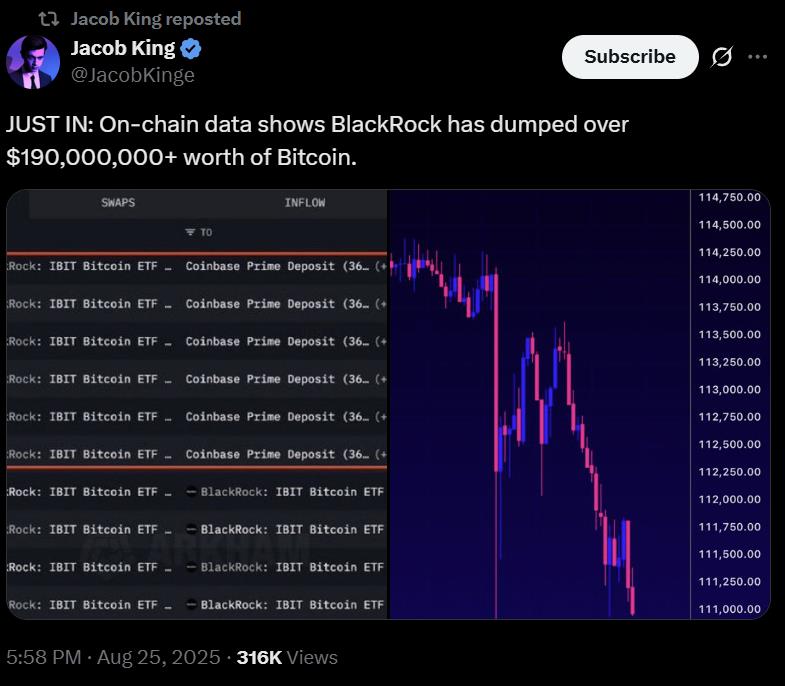
Task: Click the TO column filter header
Action: point(199,232)
